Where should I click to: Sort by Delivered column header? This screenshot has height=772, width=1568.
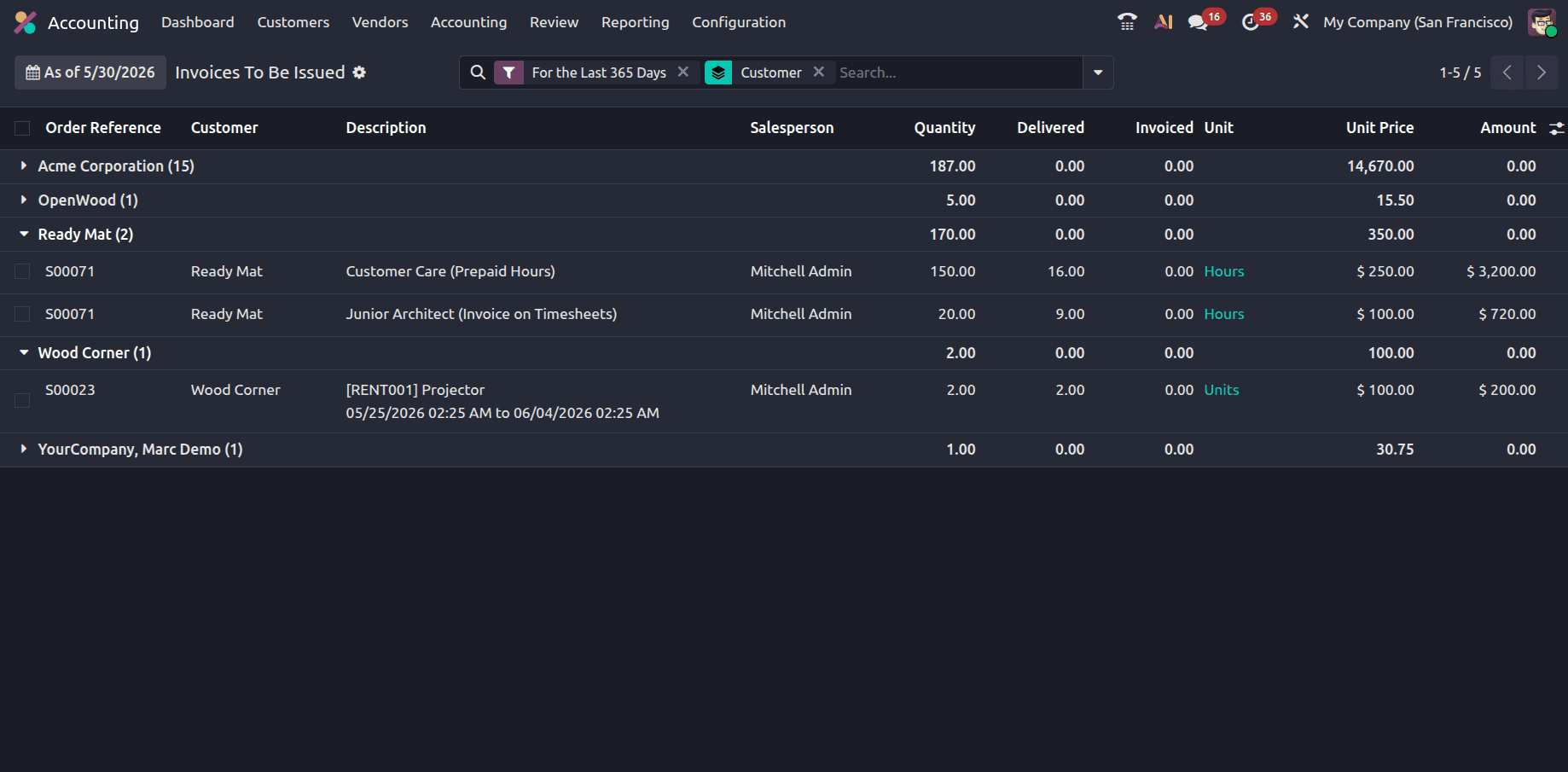click(1050, 128)
